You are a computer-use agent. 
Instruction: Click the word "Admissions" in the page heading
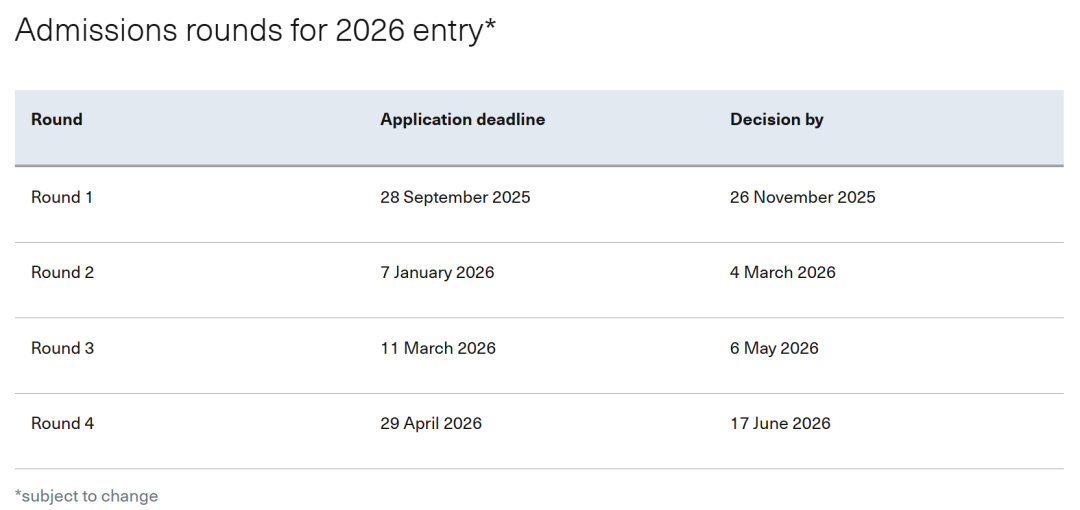coord(96,30)
